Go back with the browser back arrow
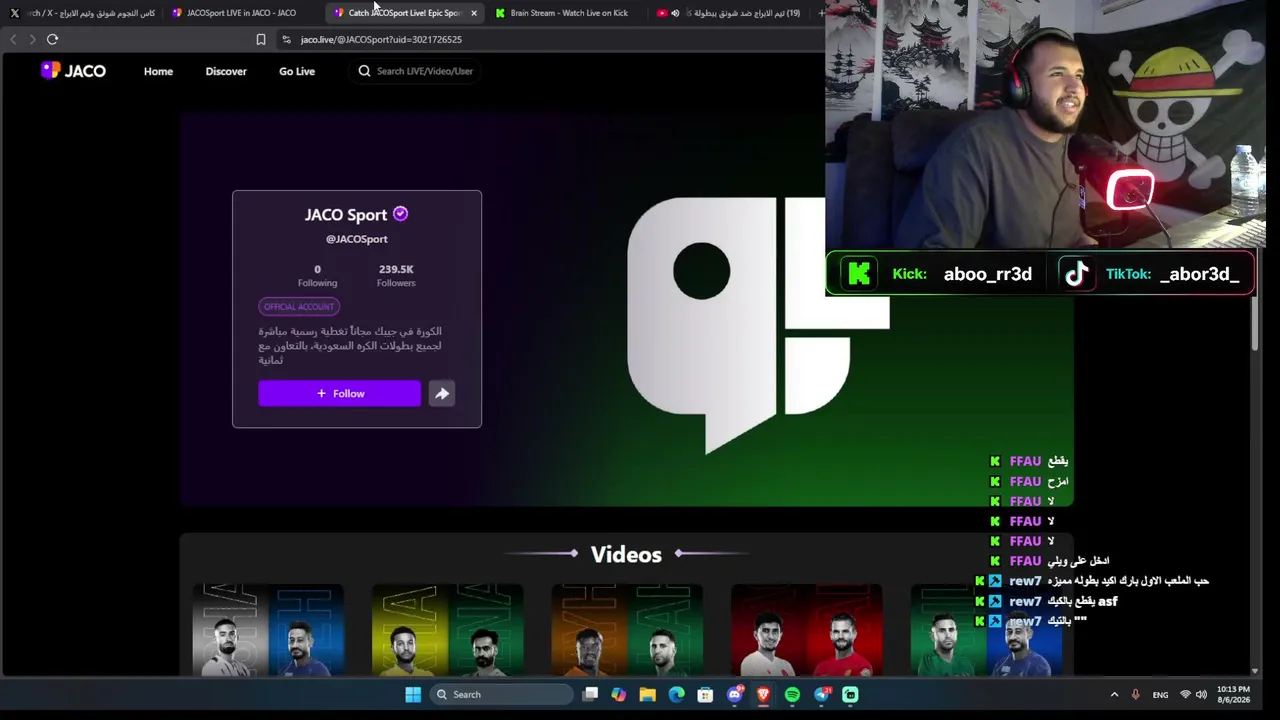This screenshot has height=720, width=1280. [13, 39]
